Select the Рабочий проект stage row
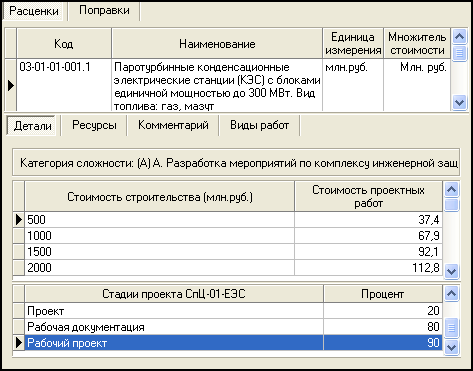The width and height of the screenshot is (473, 371). click(x=174, y=343)
